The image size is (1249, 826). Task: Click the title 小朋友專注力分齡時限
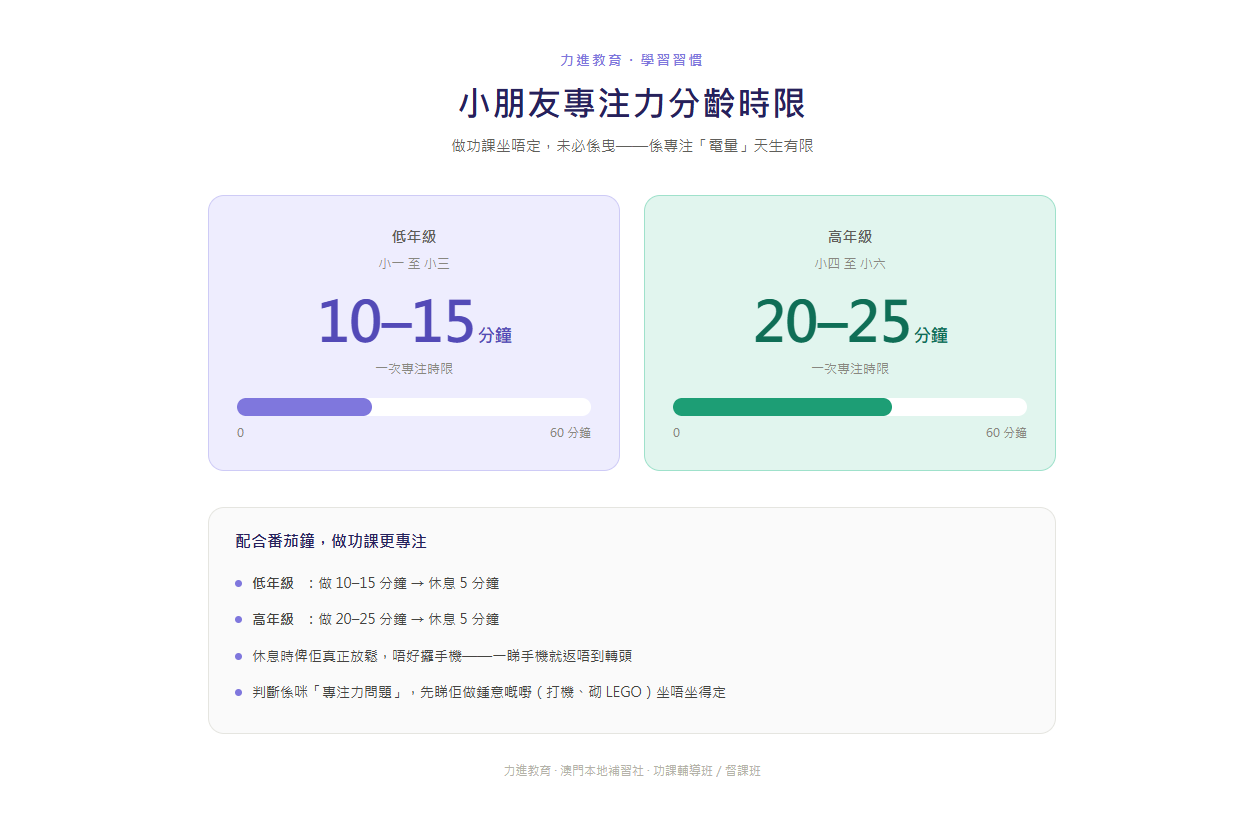(x=632, y=104)
